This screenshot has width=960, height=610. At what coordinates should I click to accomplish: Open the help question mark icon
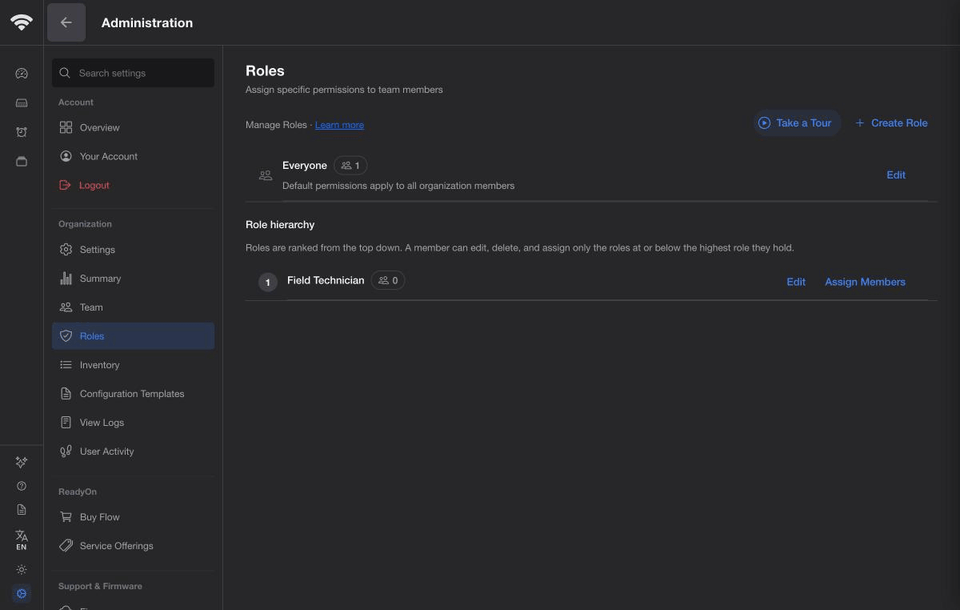(21, 486)
